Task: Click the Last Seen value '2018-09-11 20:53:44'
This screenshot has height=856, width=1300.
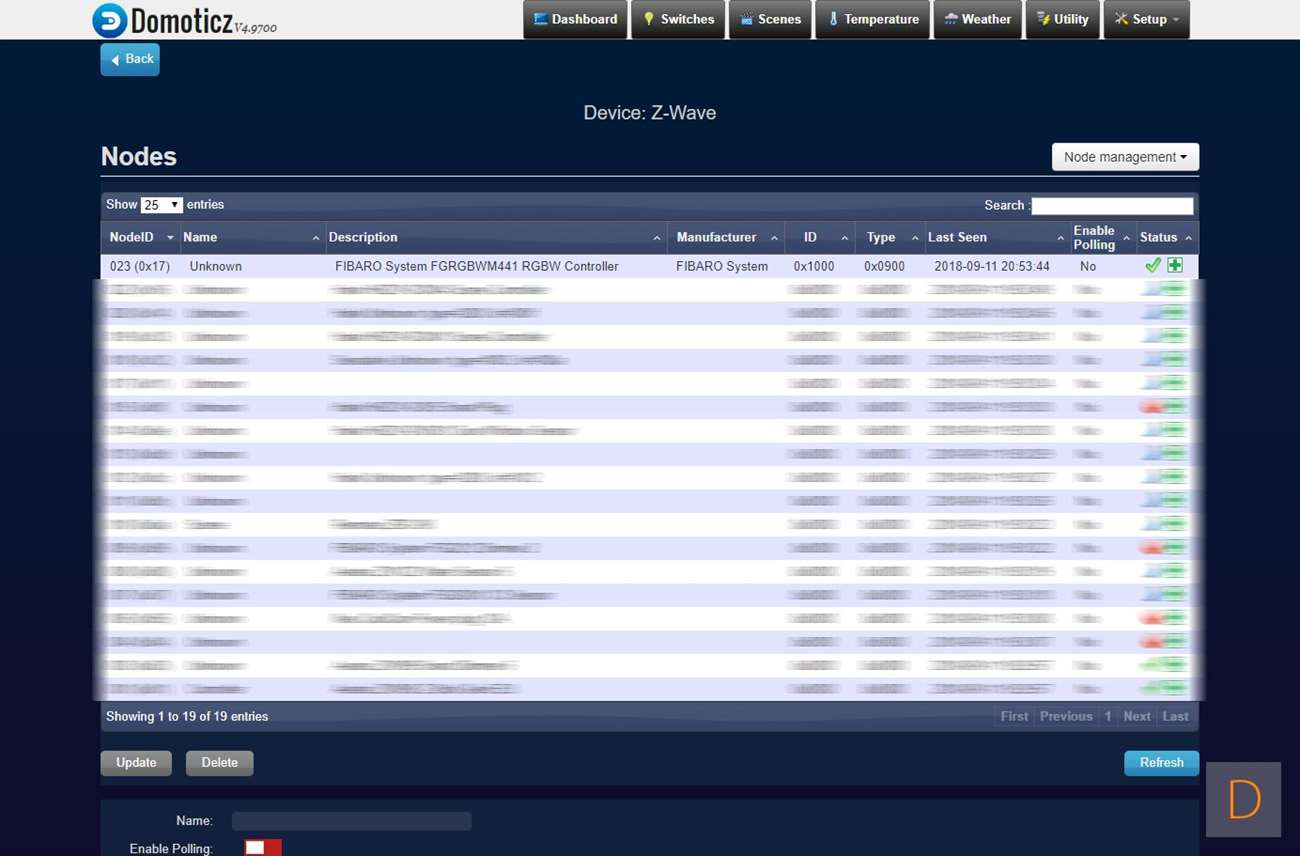Action: click(992, 267)
